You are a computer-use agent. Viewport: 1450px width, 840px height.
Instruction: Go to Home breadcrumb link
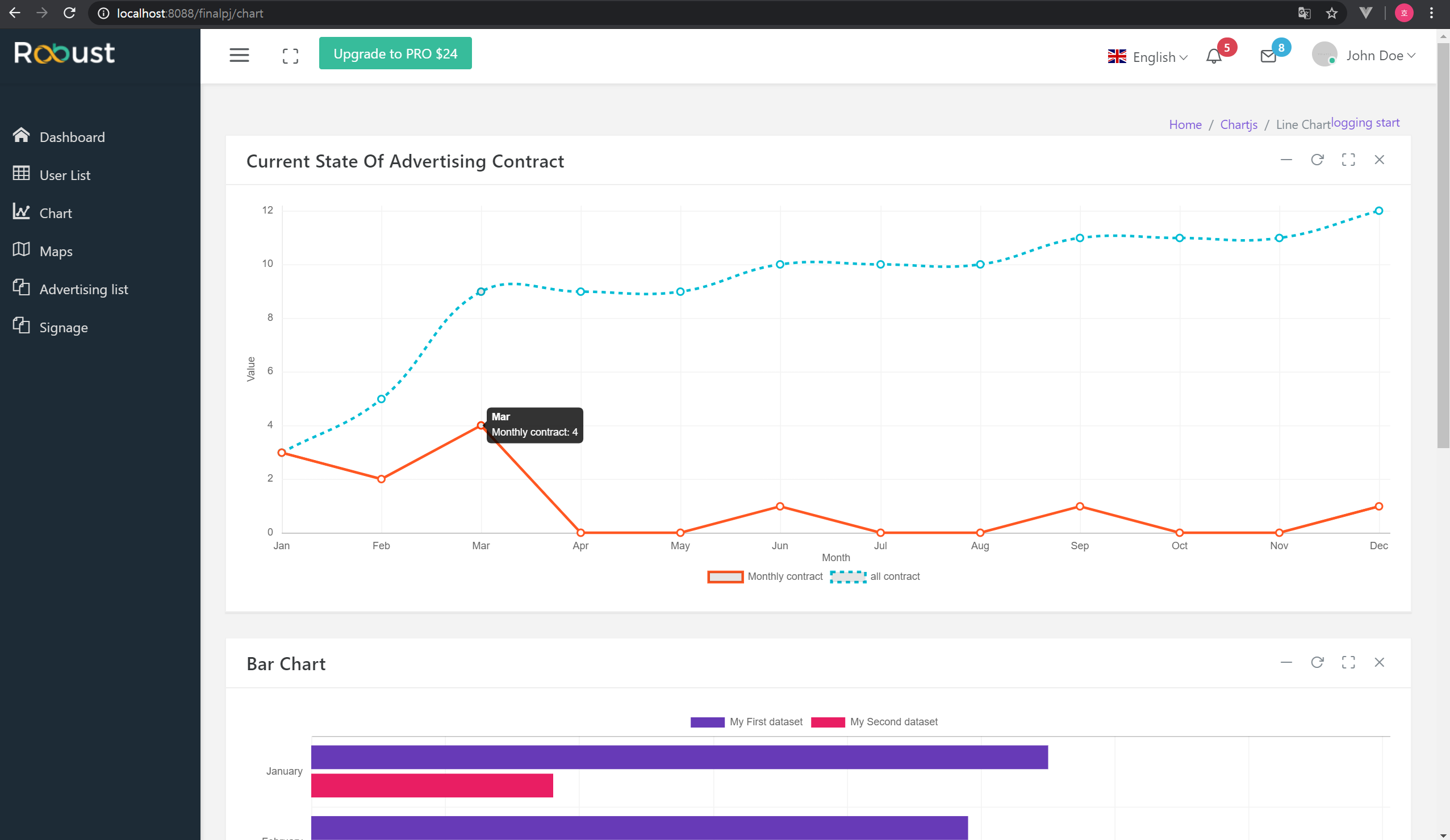pyautogui.click(x=1185, y=124)
